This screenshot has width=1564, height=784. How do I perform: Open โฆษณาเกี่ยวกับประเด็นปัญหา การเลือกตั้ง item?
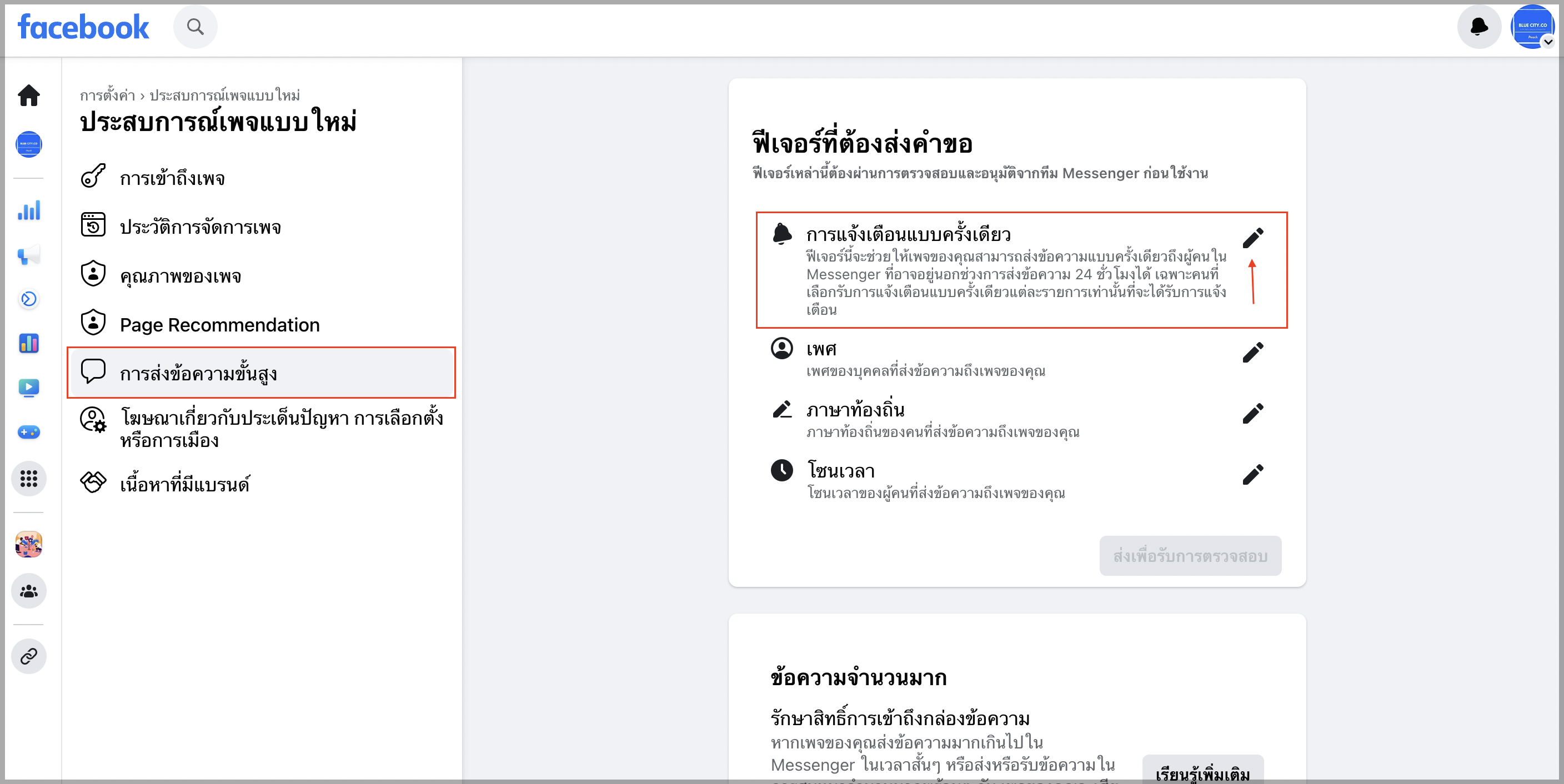point(261,429)
